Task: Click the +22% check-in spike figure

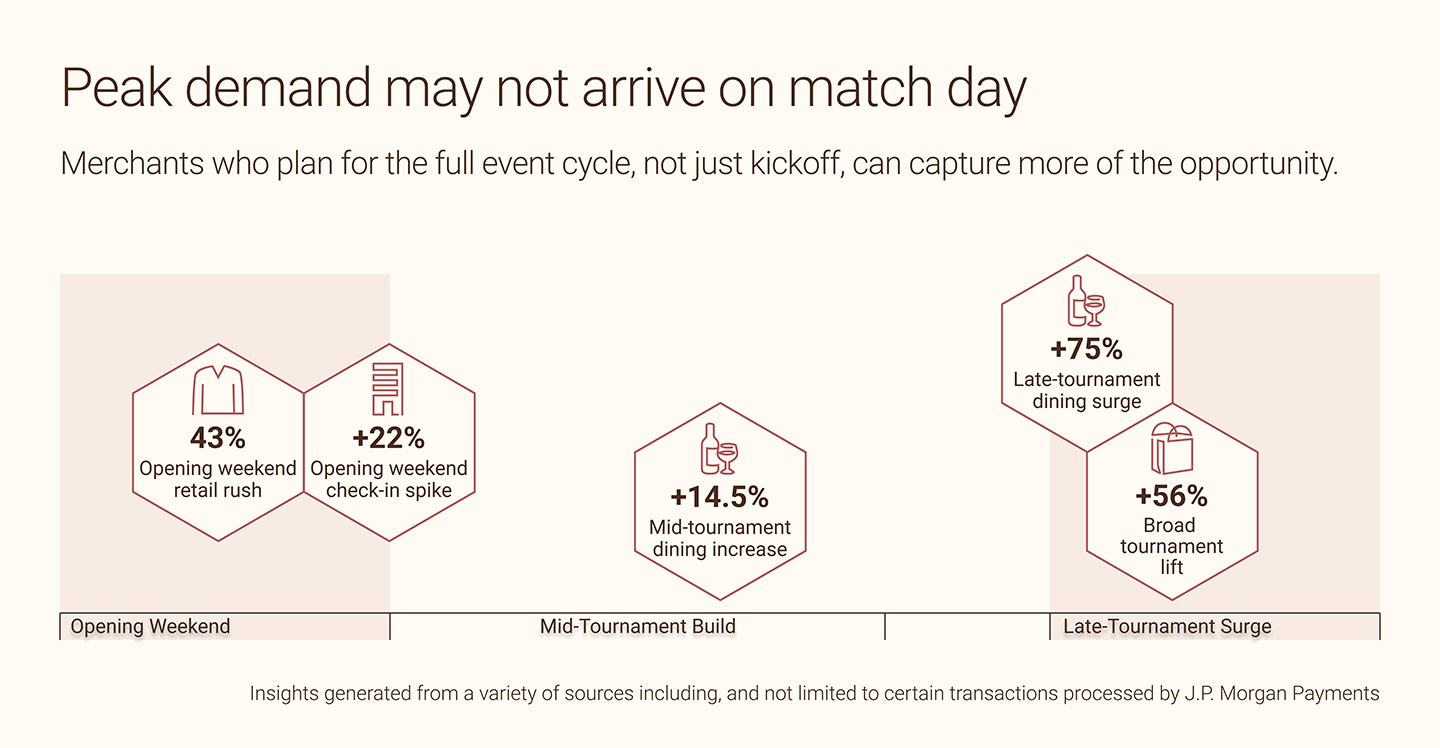Action: click(388, 438)
